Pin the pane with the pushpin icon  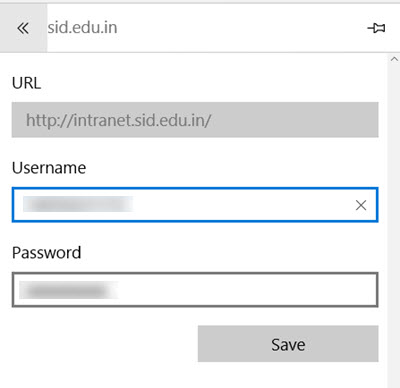tap(376, 28)
